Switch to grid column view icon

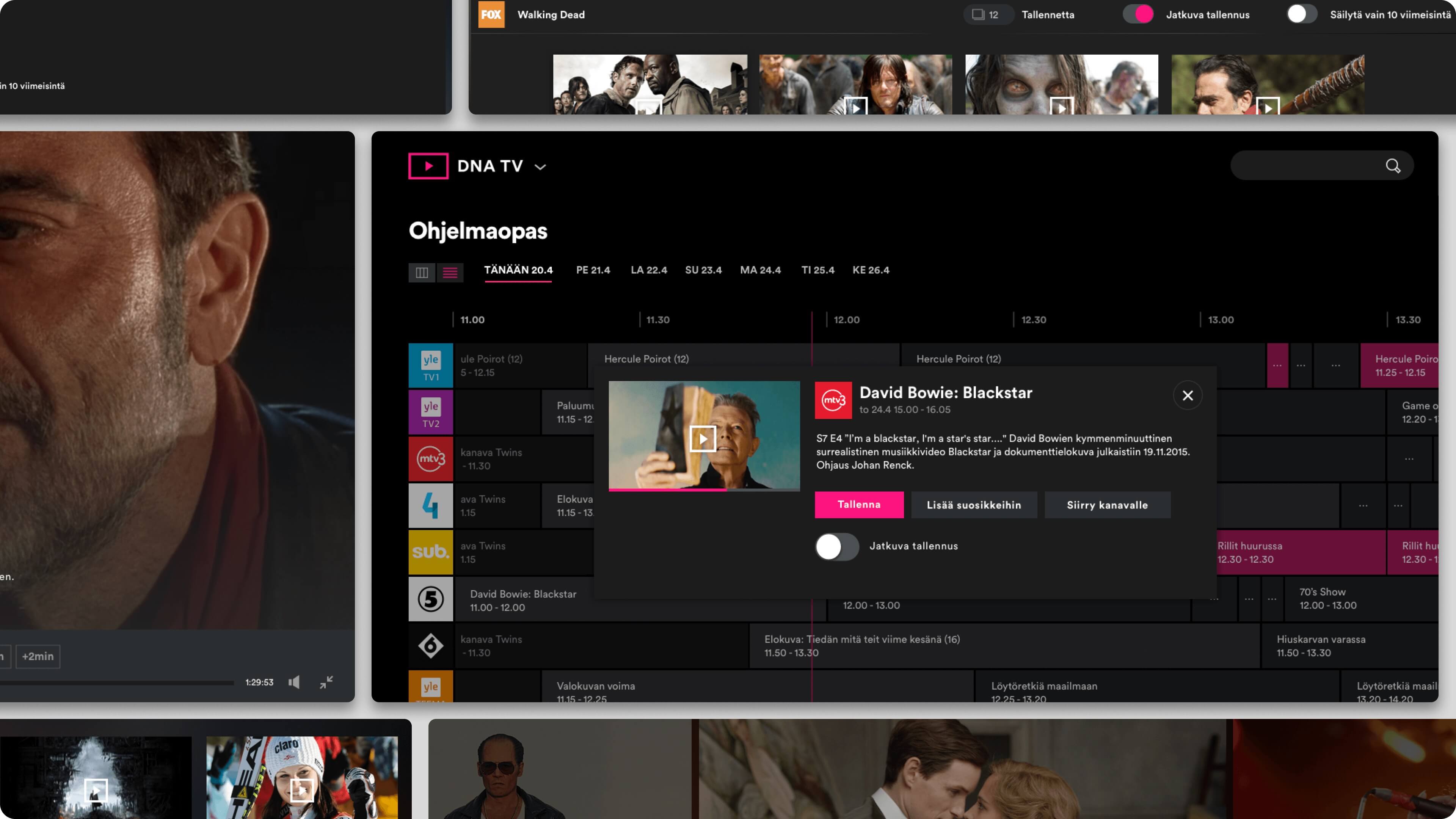(422, 273)
